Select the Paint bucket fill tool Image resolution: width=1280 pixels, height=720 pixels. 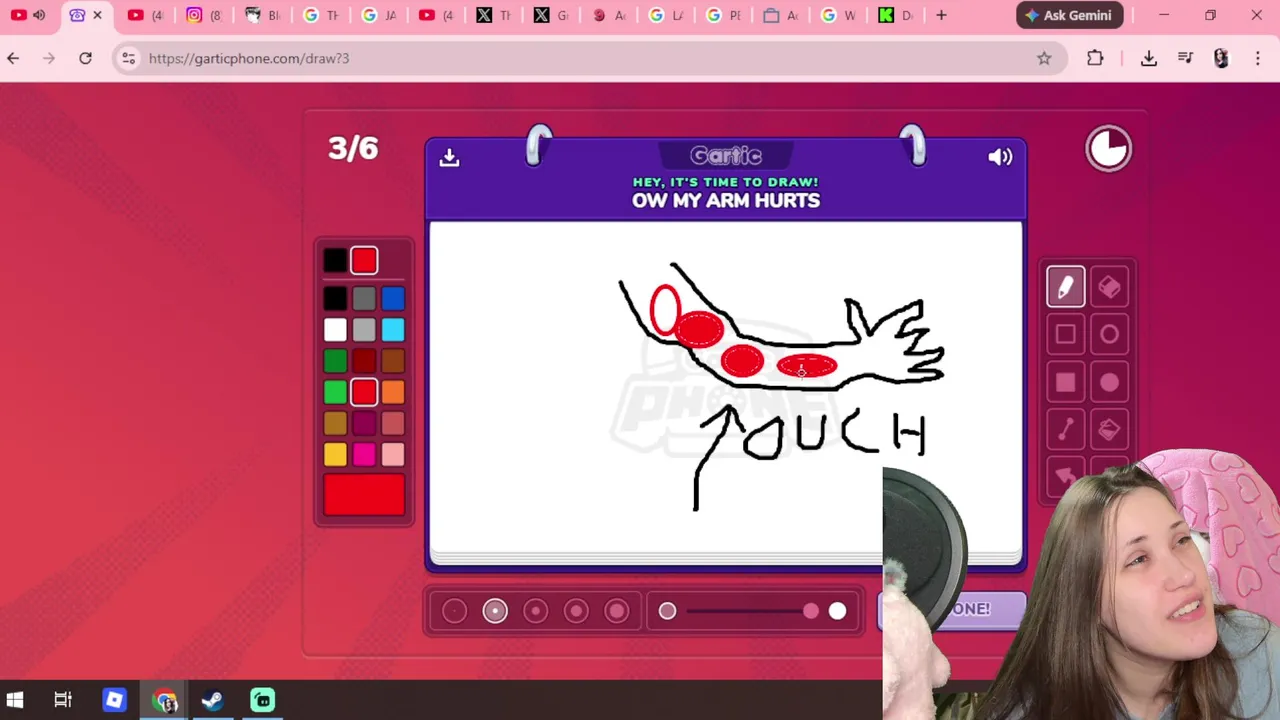point(1109,430)
